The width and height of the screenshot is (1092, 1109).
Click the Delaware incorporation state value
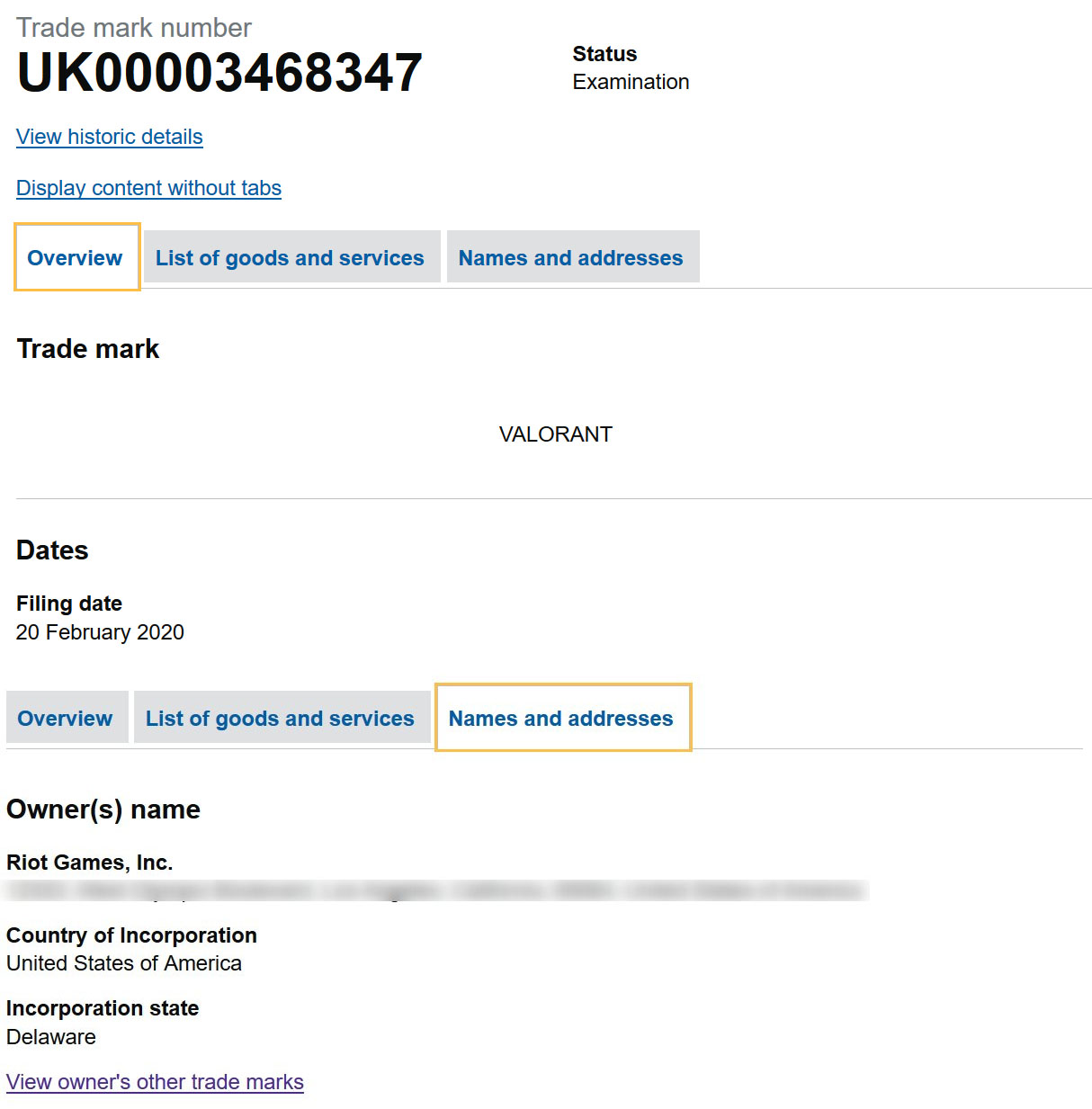(x=51, y=1037)
